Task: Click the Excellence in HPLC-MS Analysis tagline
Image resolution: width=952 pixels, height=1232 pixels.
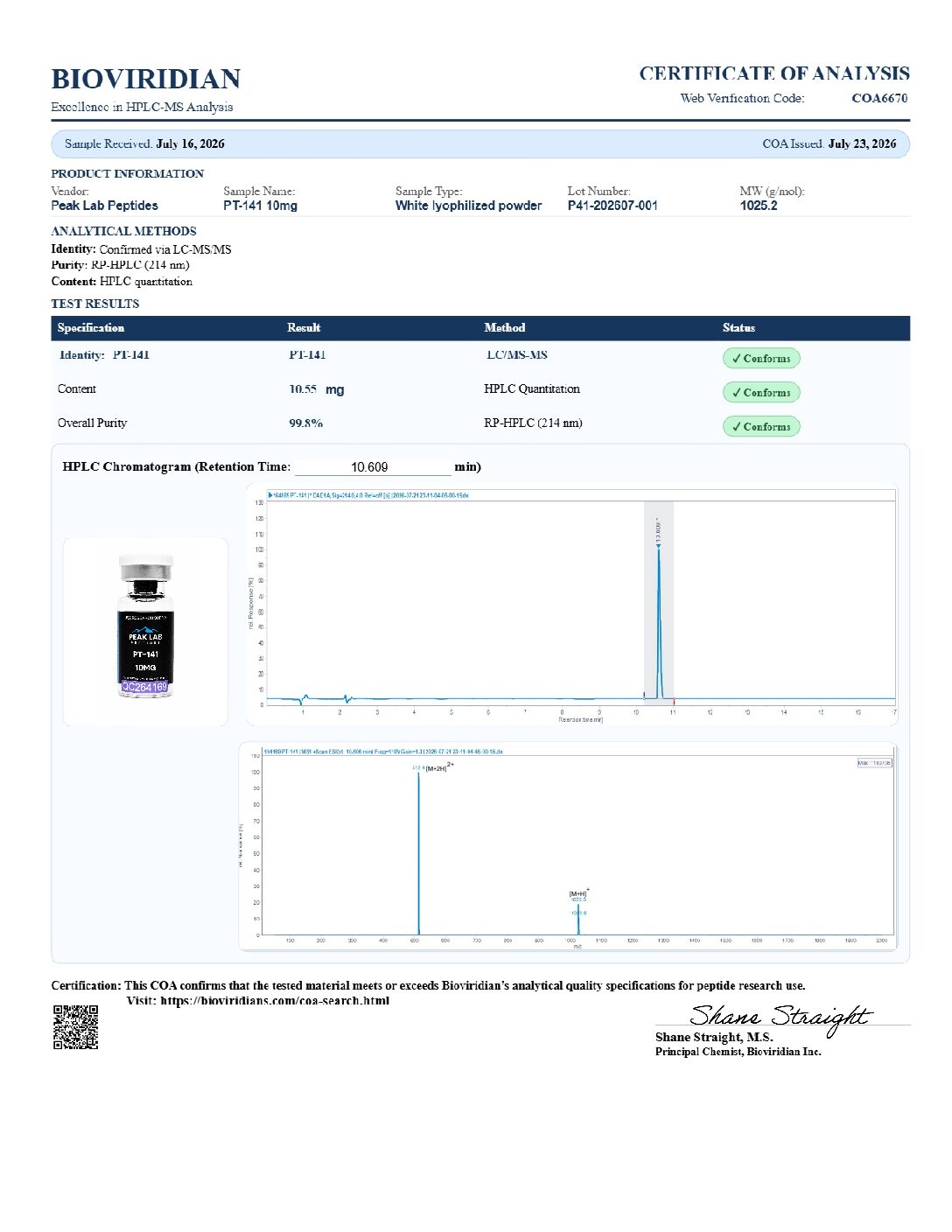Action: [x=142, y=107]
